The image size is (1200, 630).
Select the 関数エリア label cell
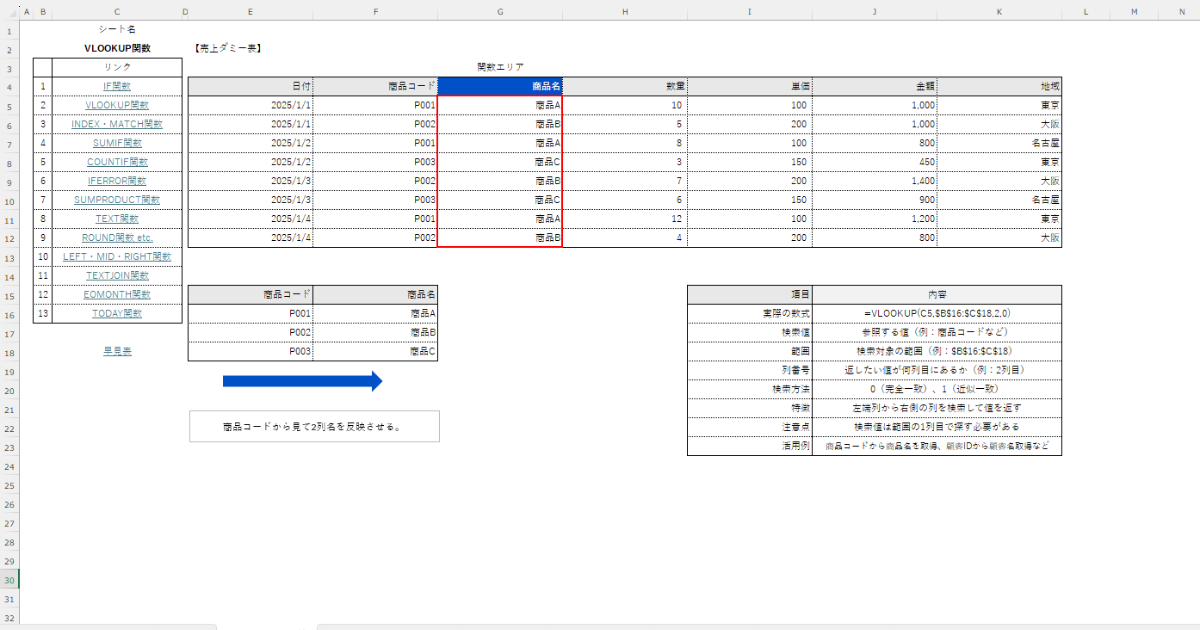499,67
